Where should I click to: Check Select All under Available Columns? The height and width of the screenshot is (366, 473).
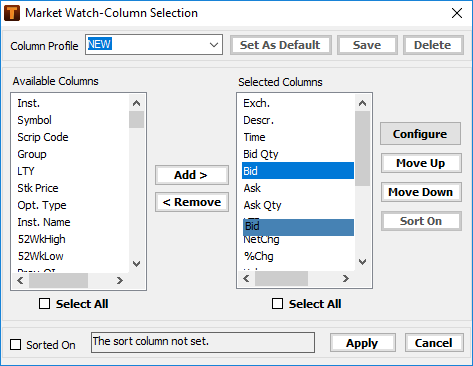(44, 304)
